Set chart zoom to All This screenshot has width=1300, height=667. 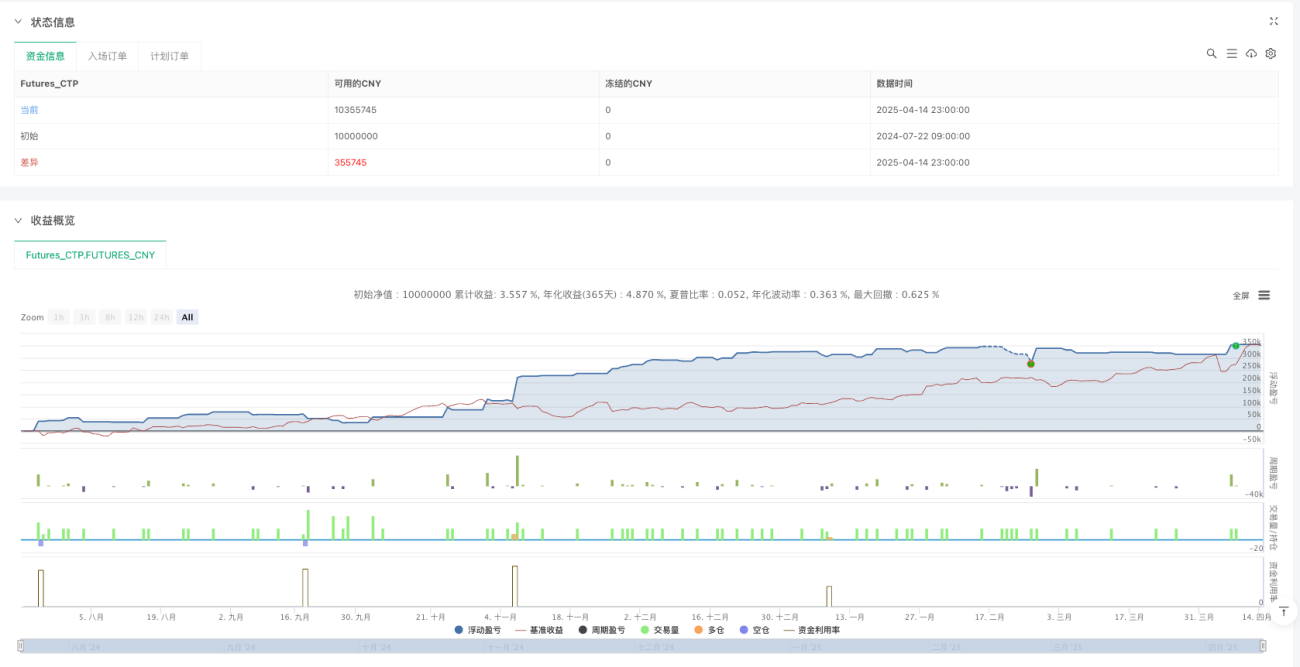[x=188, y=317]
